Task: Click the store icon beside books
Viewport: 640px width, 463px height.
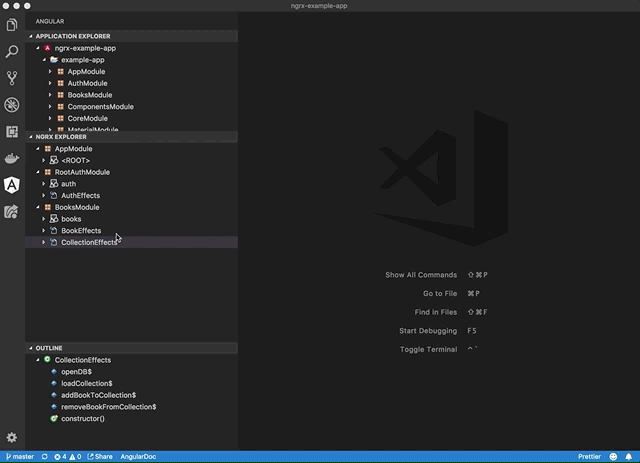Action: (x=54, y=219)
